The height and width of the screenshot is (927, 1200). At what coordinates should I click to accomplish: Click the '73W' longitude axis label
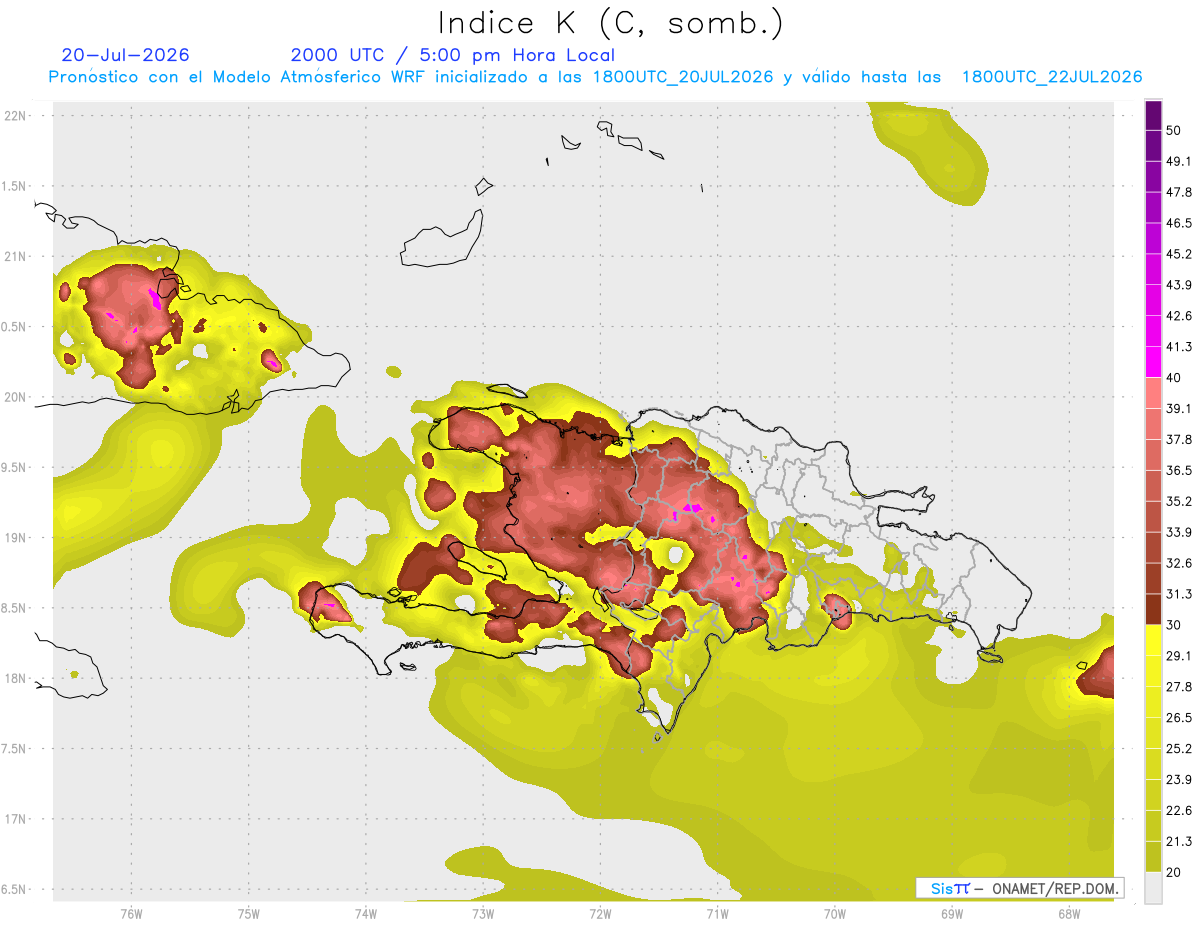tap(483, 914)
